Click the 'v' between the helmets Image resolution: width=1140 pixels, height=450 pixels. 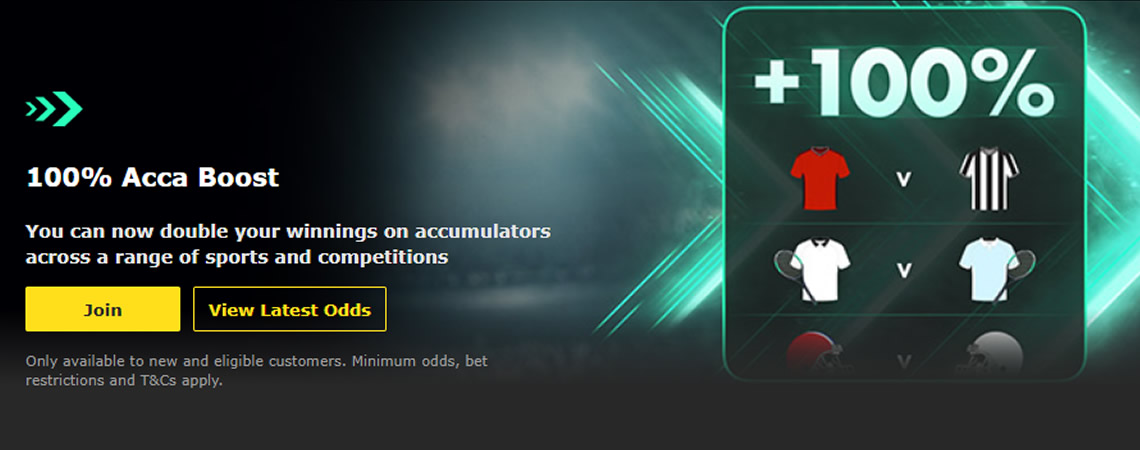click(904, 361)
